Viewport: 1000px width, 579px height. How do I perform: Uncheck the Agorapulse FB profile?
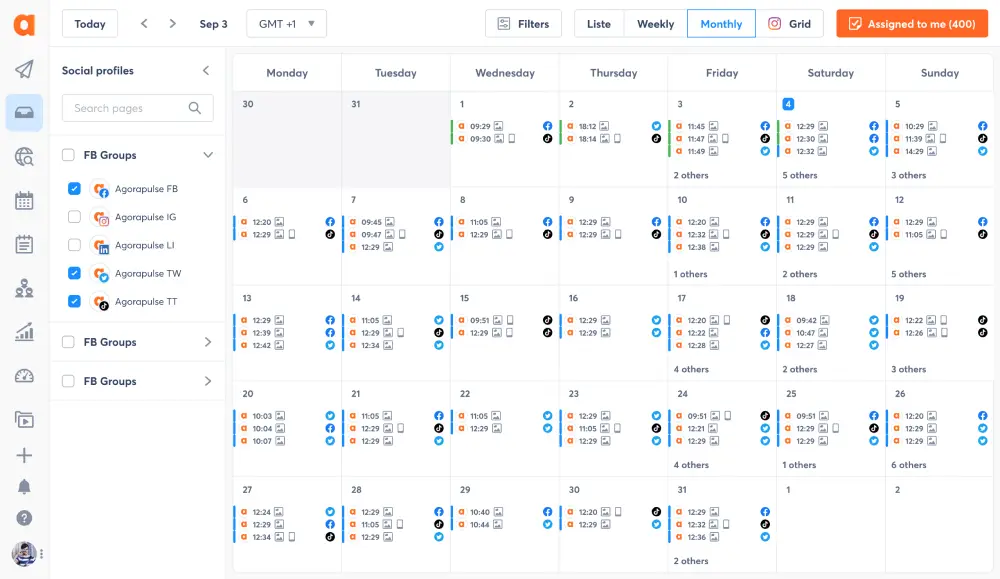tap(74, 189)
